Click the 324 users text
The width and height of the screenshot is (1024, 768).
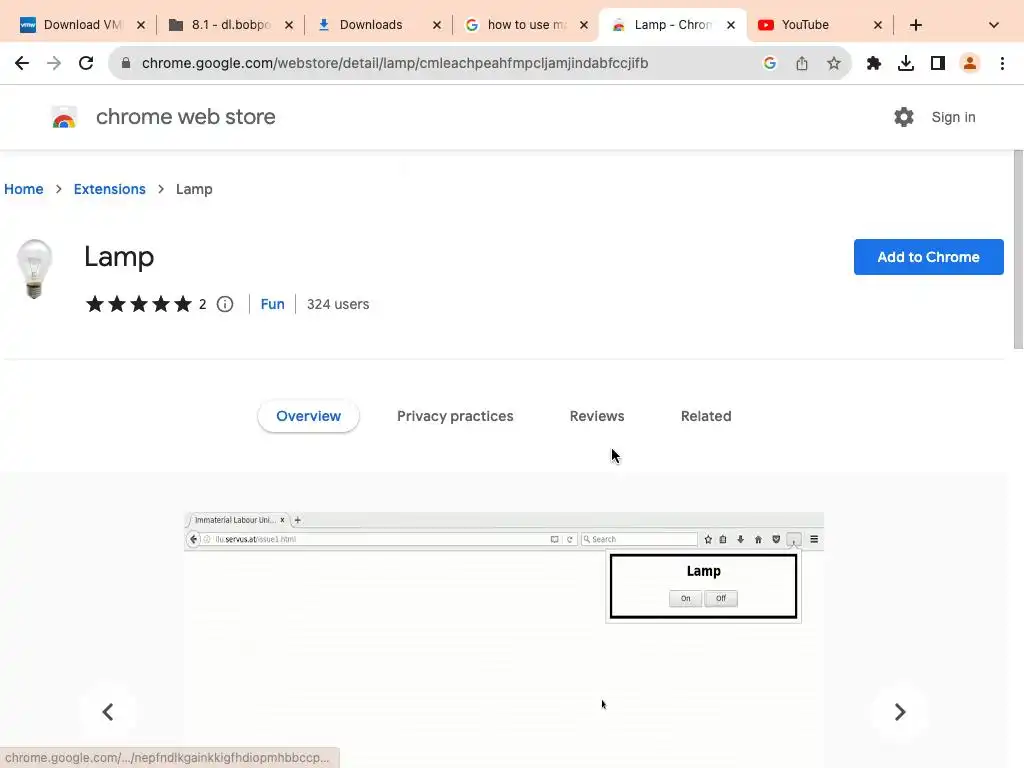[x=338, y=304]
